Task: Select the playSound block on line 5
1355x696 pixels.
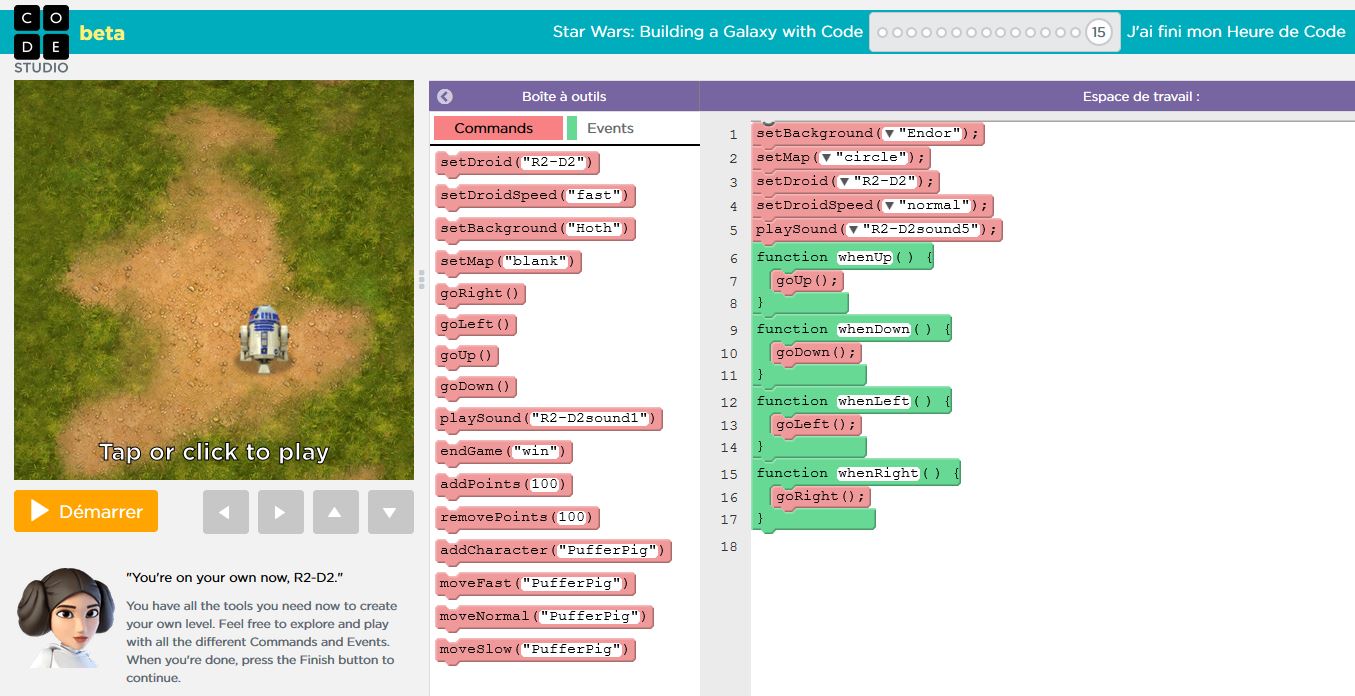Action: pyautogui.click(x=877, y=230)
